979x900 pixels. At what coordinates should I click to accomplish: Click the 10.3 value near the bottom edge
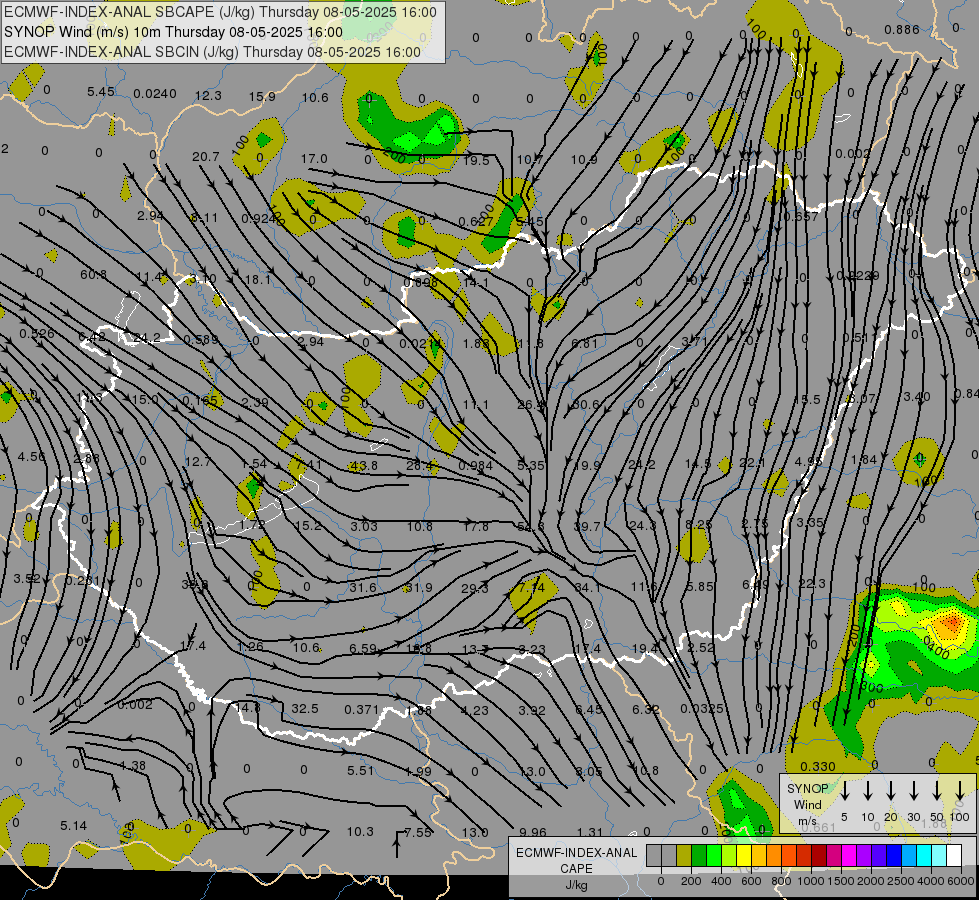tap(360, 831)
